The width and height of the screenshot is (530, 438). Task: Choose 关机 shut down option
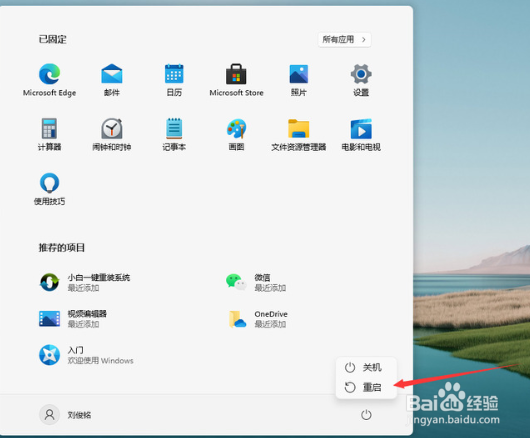point(366,367)
